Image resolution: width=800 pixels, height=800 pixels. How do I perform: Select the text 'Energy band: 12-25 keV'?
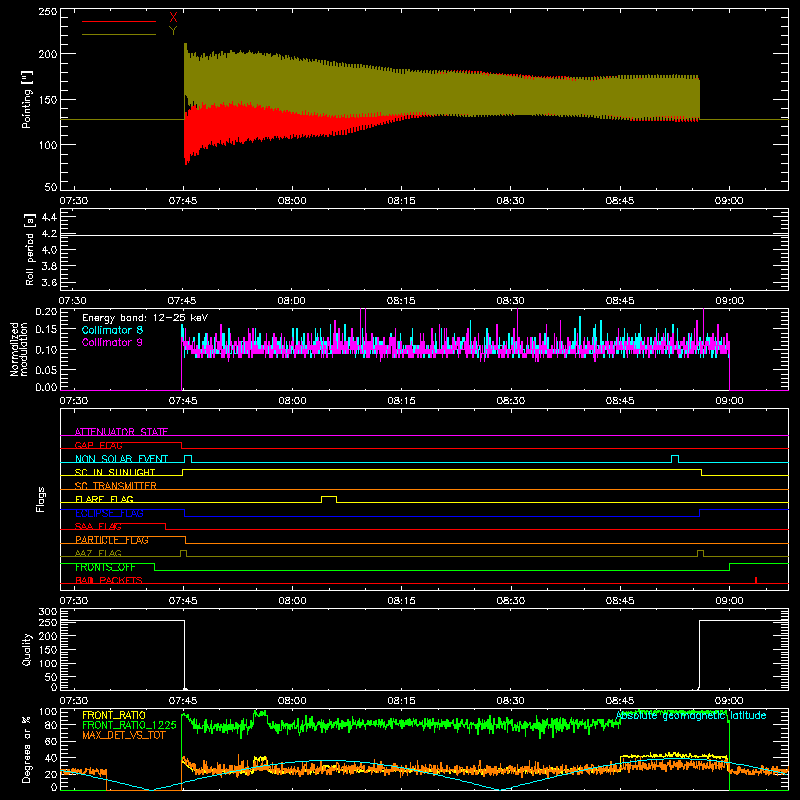pos(145,318)
